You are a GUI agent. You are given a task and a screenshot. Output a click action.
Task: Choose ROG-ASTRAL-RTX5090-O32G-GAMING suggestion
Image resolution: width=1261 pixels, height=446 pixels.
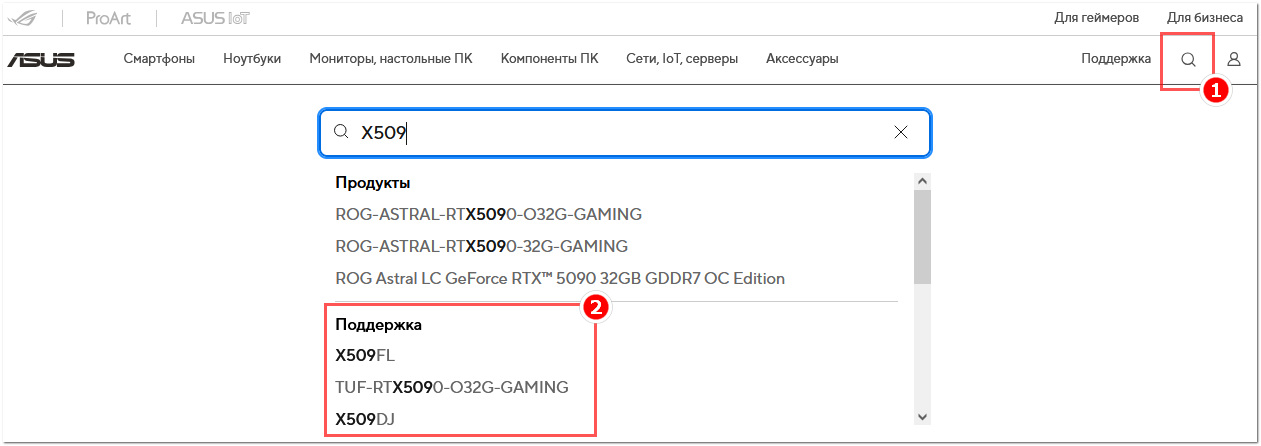(489, 214)
